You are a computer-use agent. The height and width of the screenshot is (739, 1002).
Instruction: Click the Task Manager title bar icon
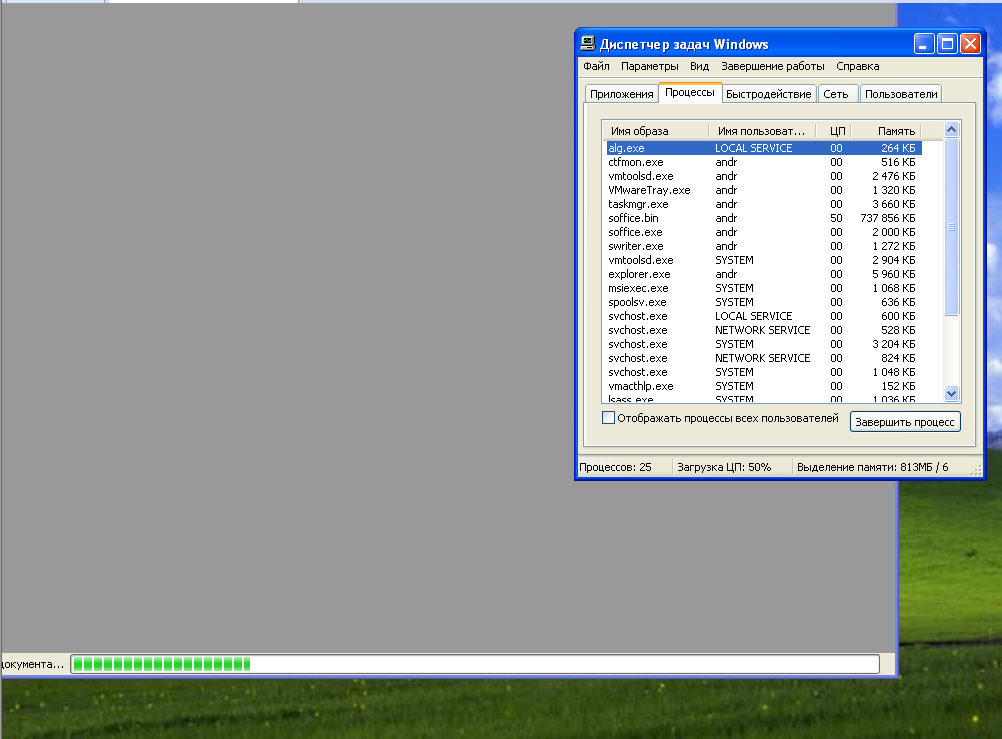587,44
